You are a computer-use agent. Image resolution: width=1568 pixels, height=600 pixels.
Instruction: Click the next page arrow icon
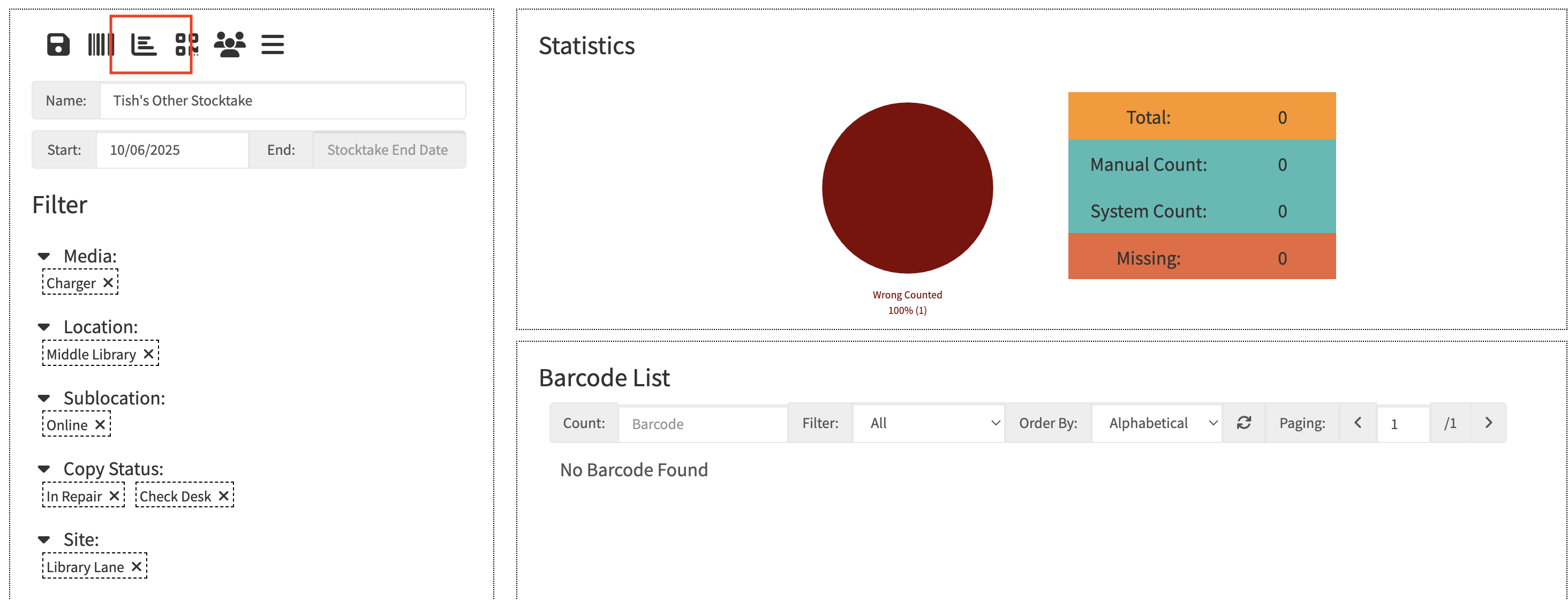point(1488,423)
